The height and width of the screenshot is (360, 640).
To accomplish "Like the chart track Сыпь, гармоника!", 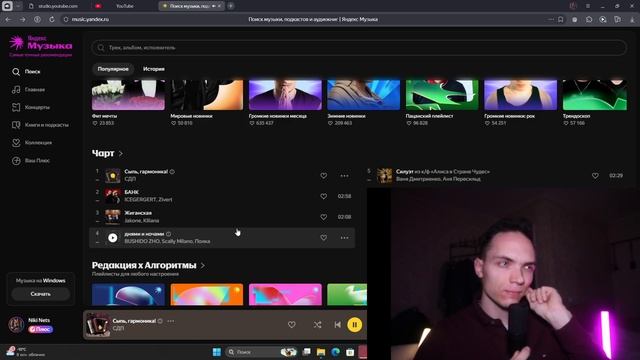I will [324, 176].
